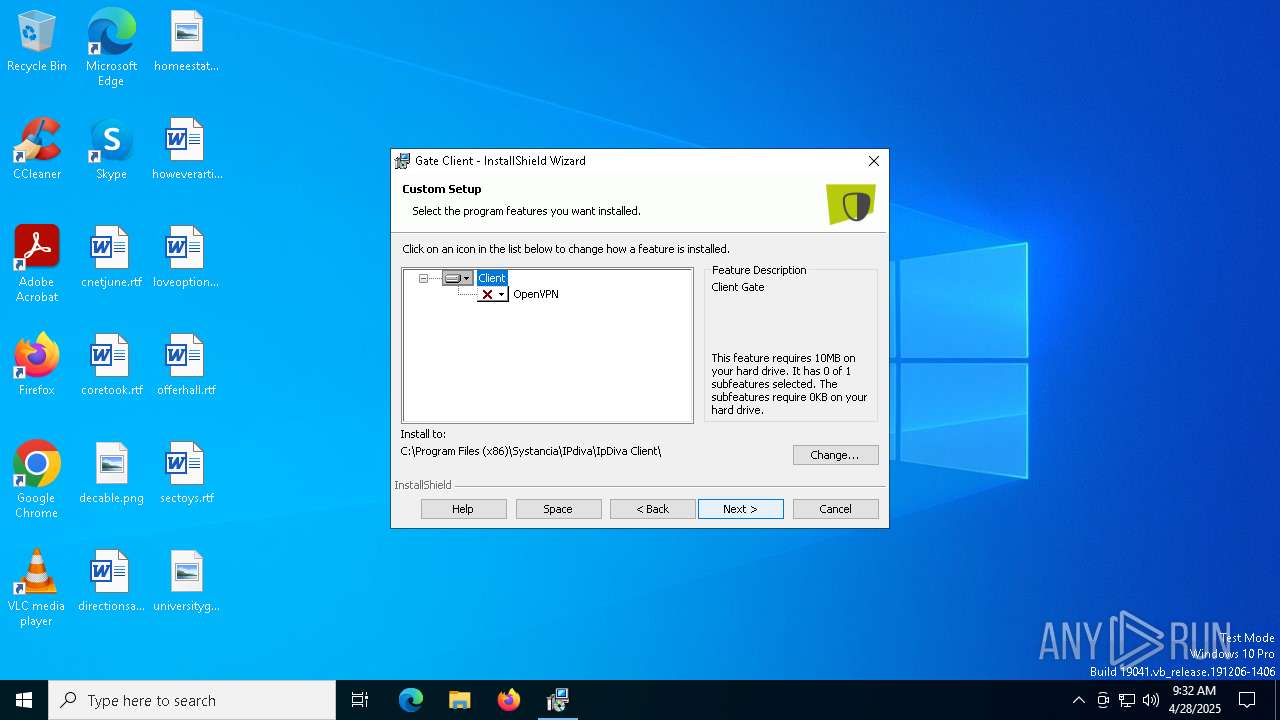Open Microsoft Edge from the taskbar
The image size is (1280, 720).
pos(411,700)
